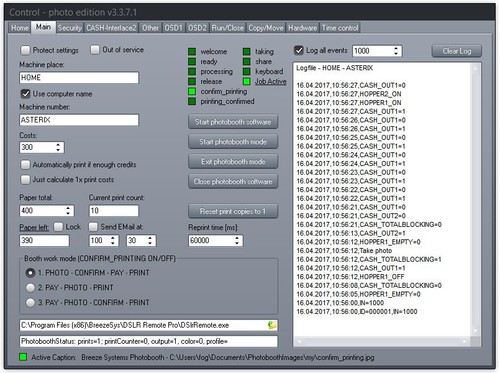Click the printing_confirmed status indicator
The width and height of the screenshot is (500, 373).
192,101
